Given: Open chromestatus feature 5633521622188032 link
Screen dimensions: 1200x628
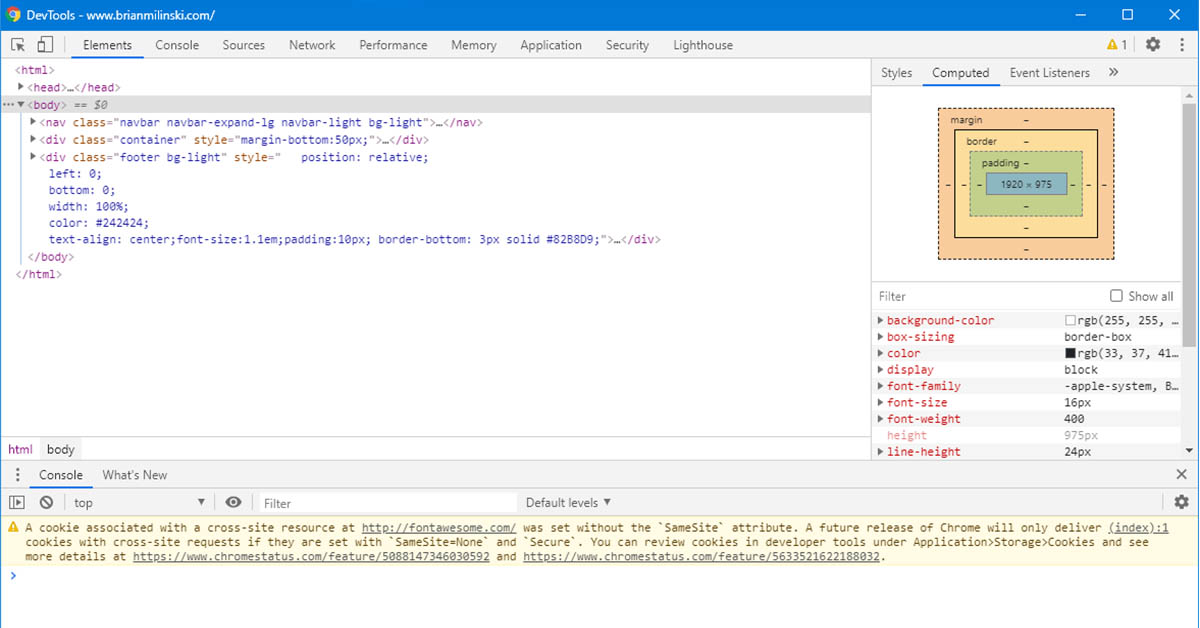Looking at the screenshot, I should [701, 556].
